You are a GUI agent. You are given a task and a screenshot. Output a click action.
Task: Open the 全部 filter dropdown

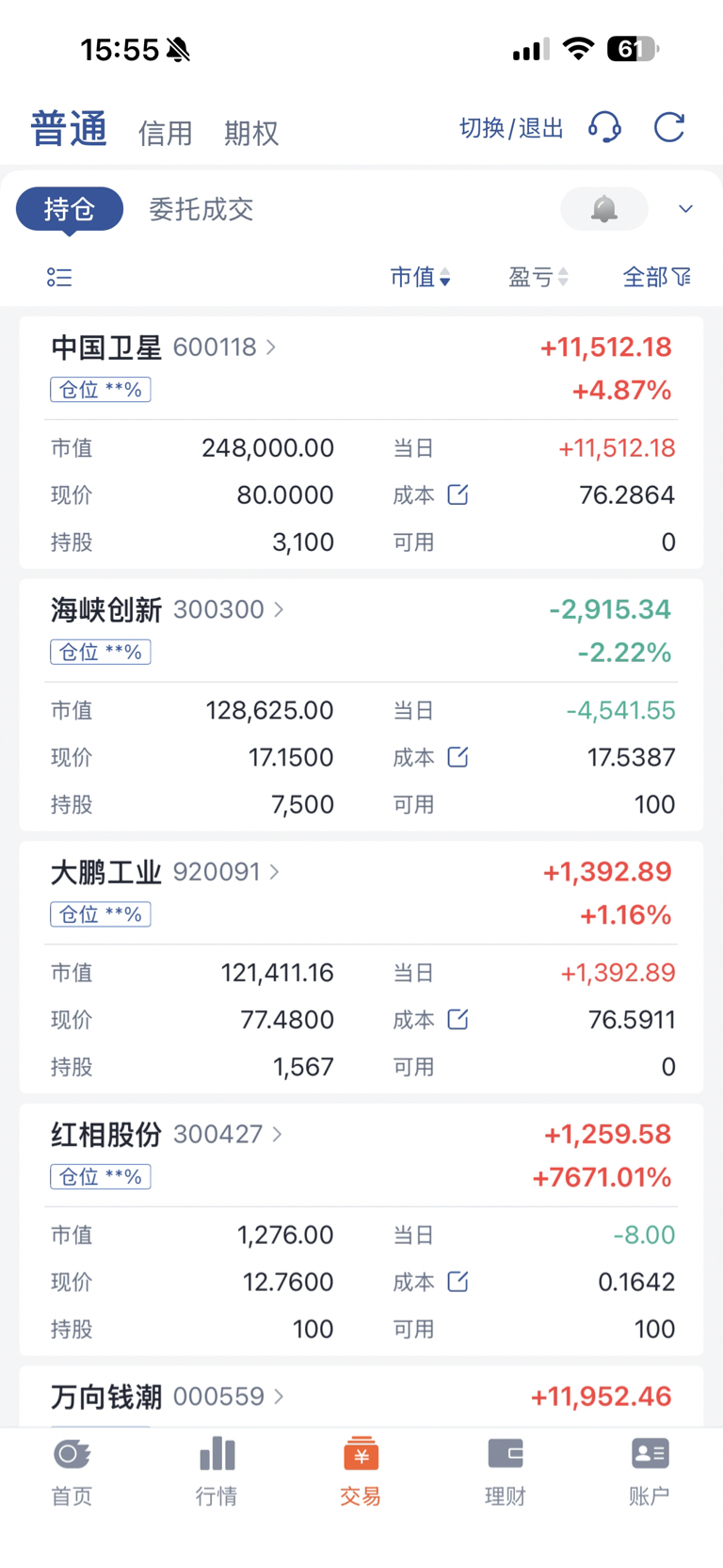(656, 277)
